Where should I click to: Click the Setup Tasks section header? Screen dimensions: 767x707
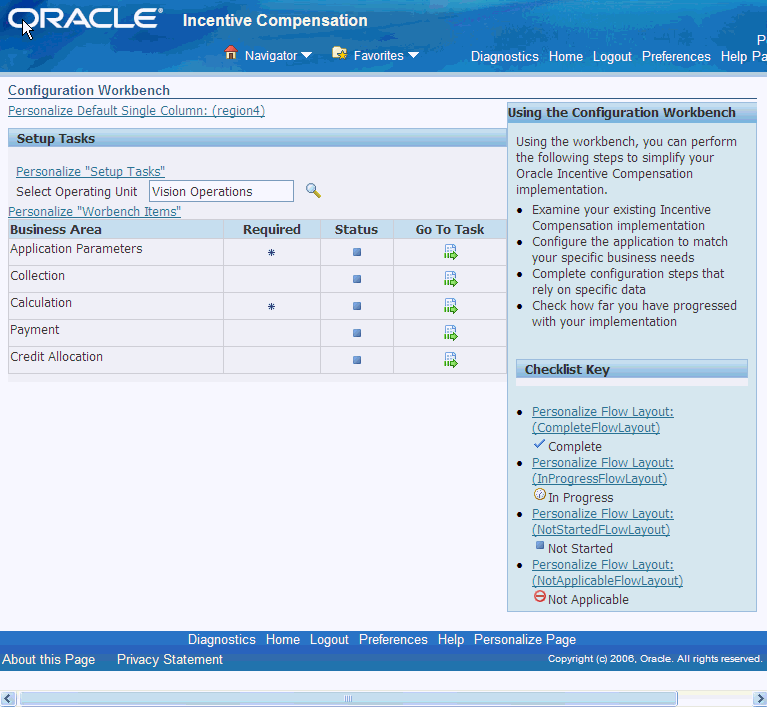257,138
